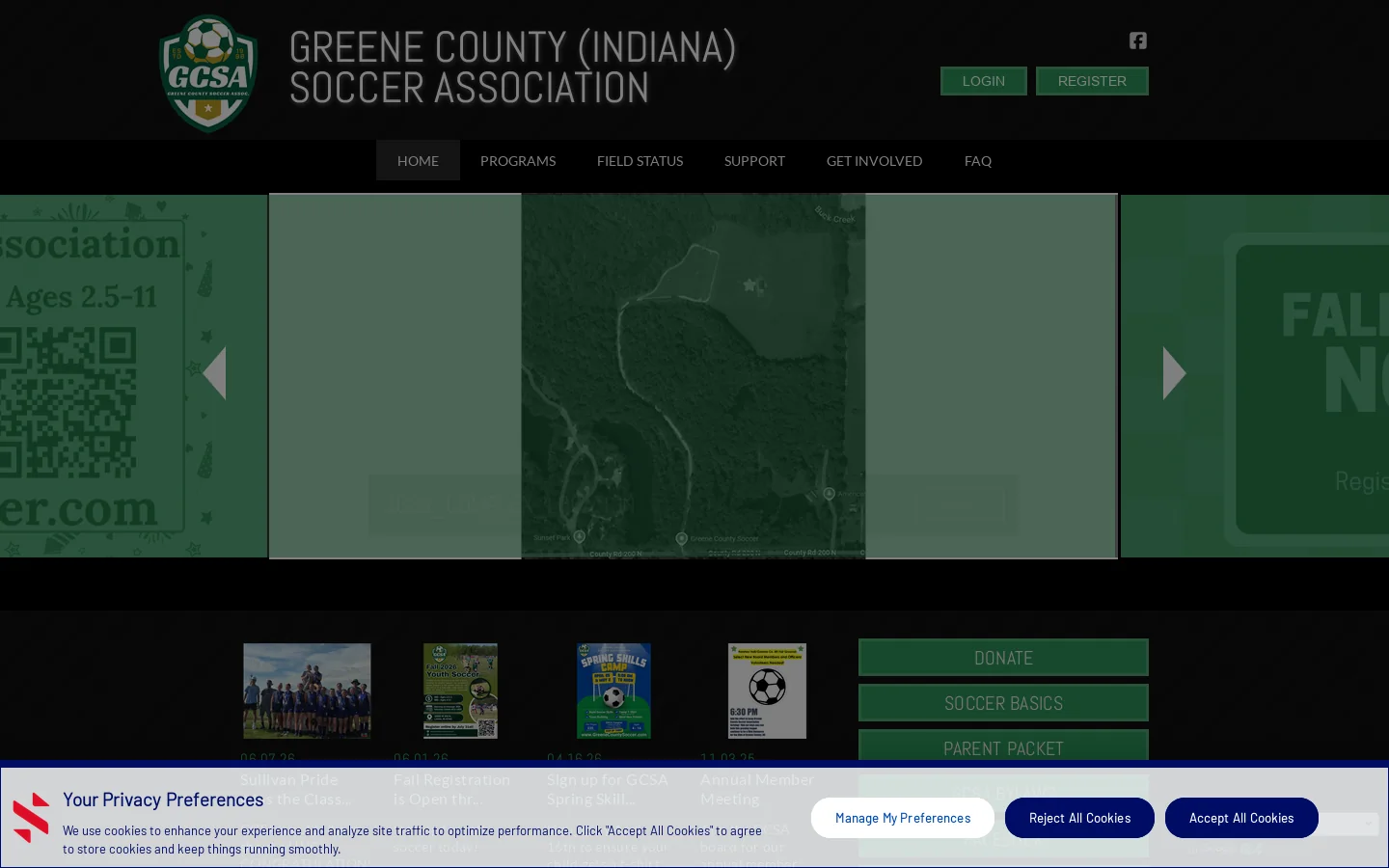Reject all cookies

[1079, 818]
